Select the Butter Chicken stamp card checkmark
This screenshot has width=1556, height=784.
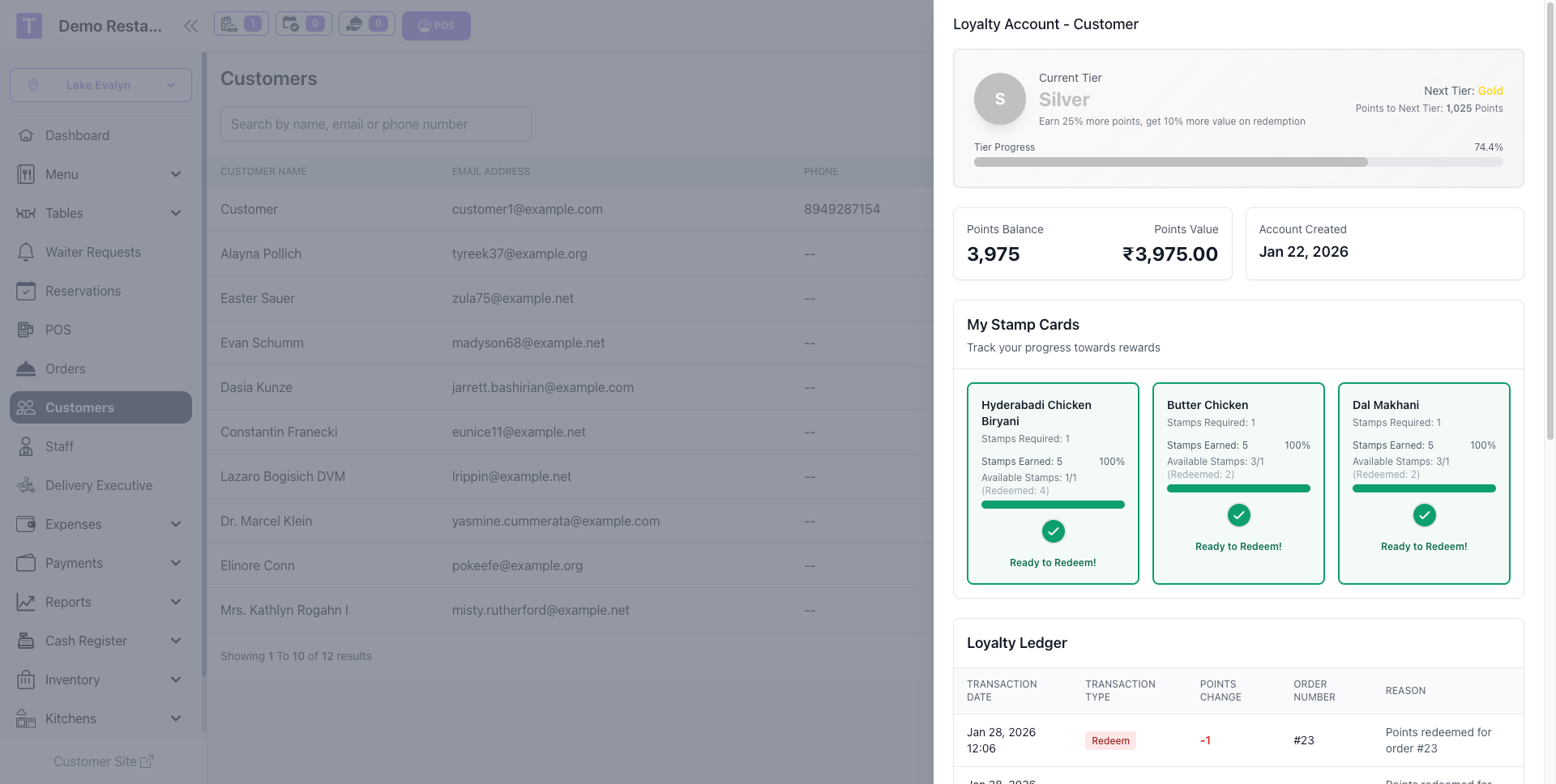(1238, 515)
